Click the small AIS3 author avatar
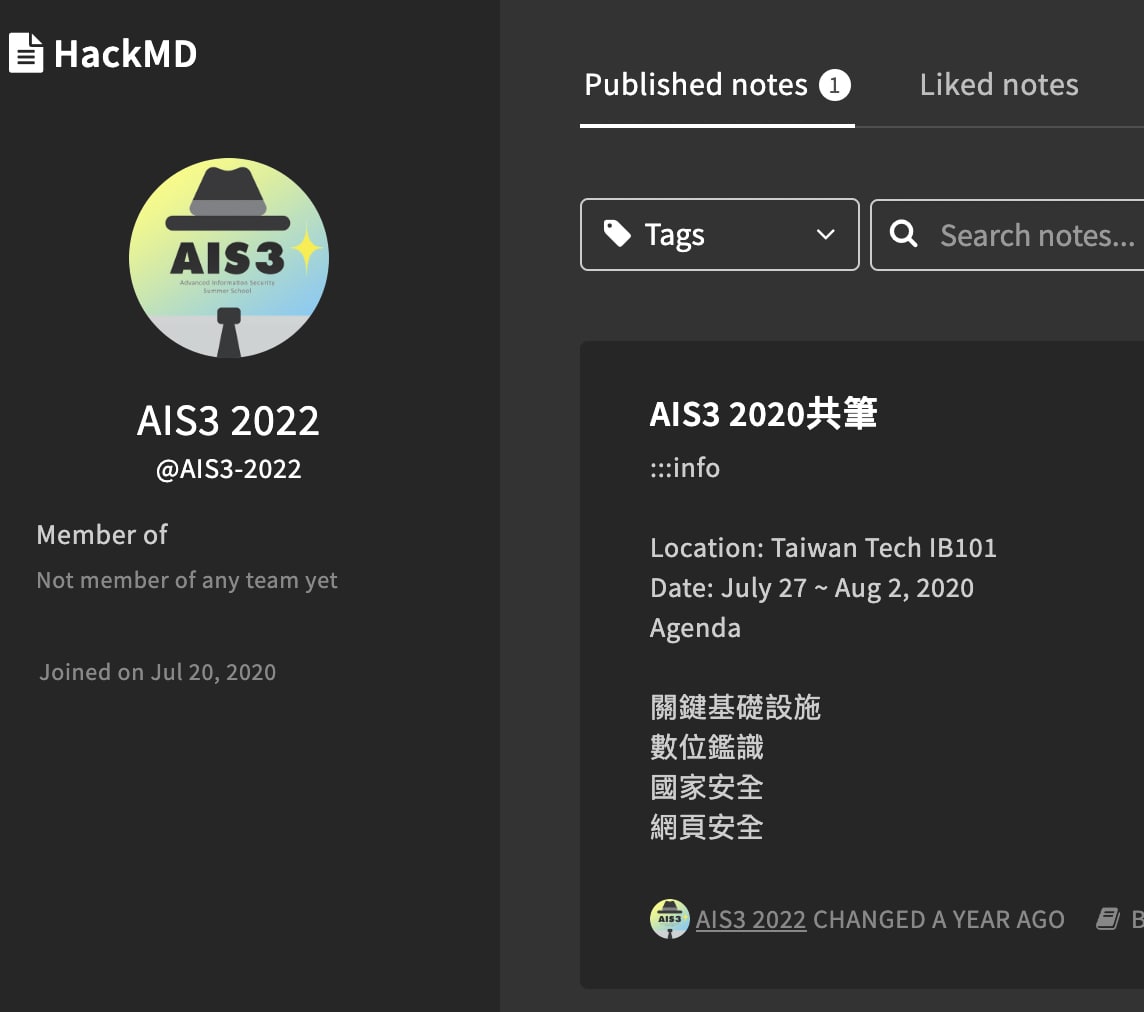Viewport: 1144px width, 1012px height. (x=669, y=919)
